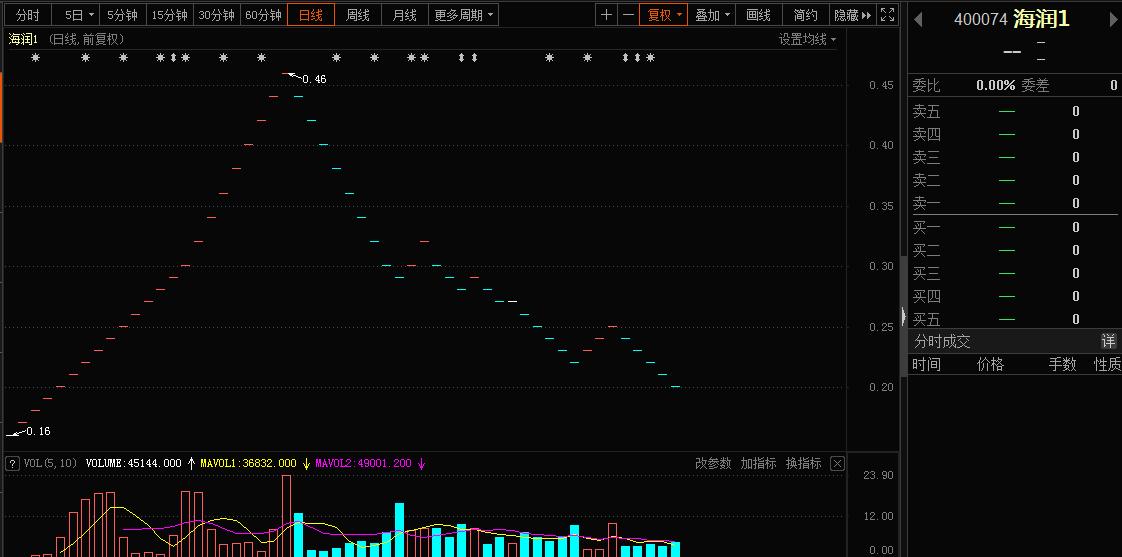Click the 改参数 link

click(x=713, y=463)
